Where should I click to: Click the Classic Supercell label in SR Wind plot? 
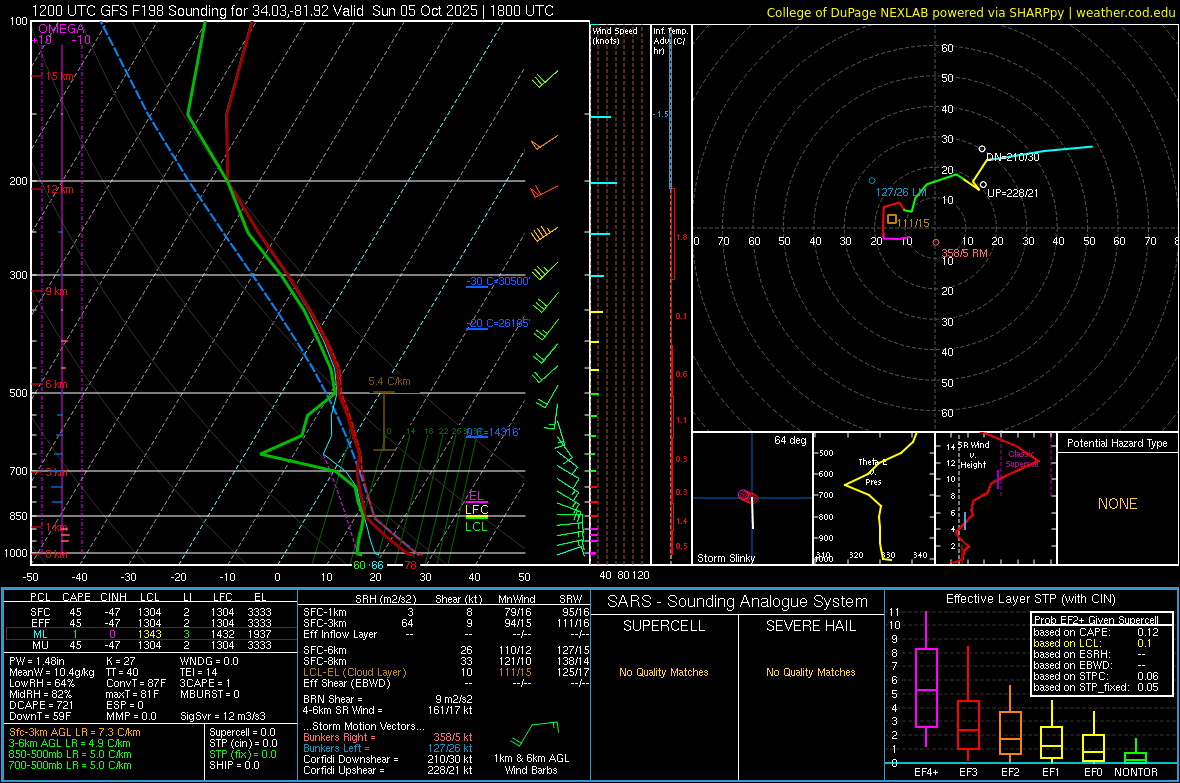tap(1021, 459)
